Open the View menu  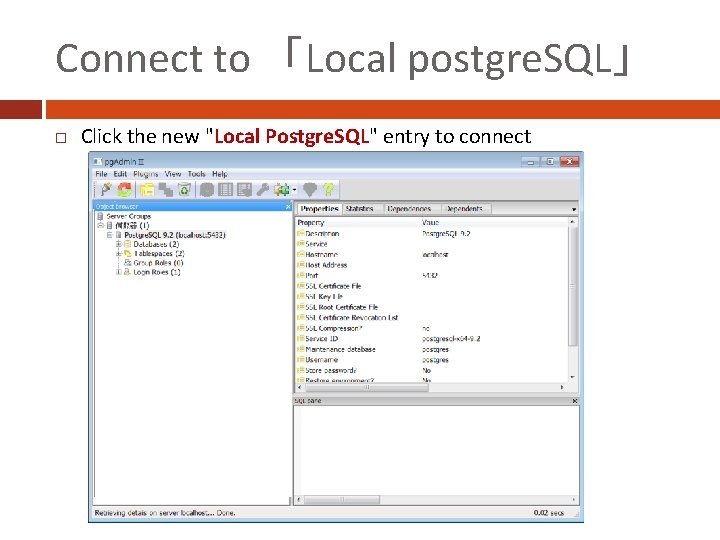[x=173, y=174]
